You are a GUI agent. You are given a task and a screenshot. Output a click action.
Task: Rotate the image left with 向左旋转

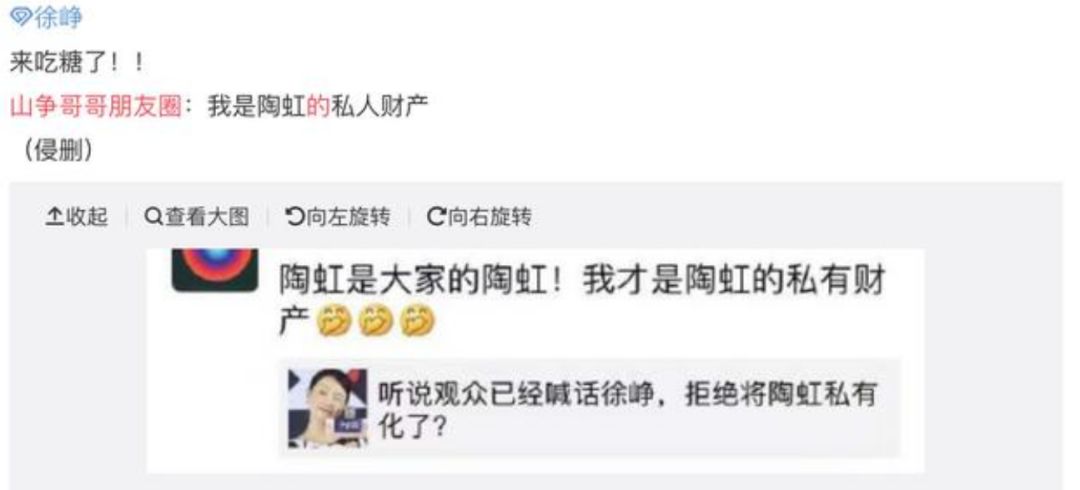(x=338, y=218)
